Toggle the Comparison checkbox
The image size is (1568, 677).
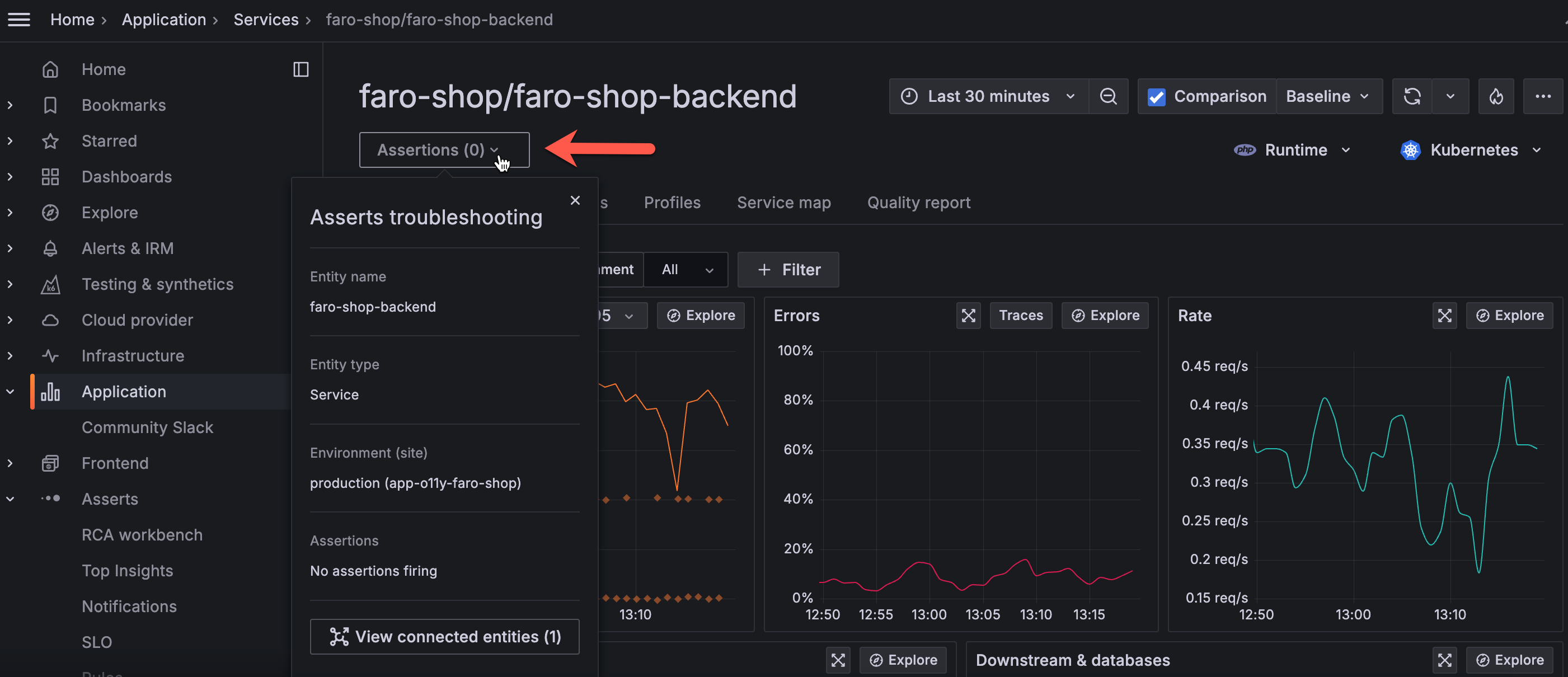click(1156, 97)
